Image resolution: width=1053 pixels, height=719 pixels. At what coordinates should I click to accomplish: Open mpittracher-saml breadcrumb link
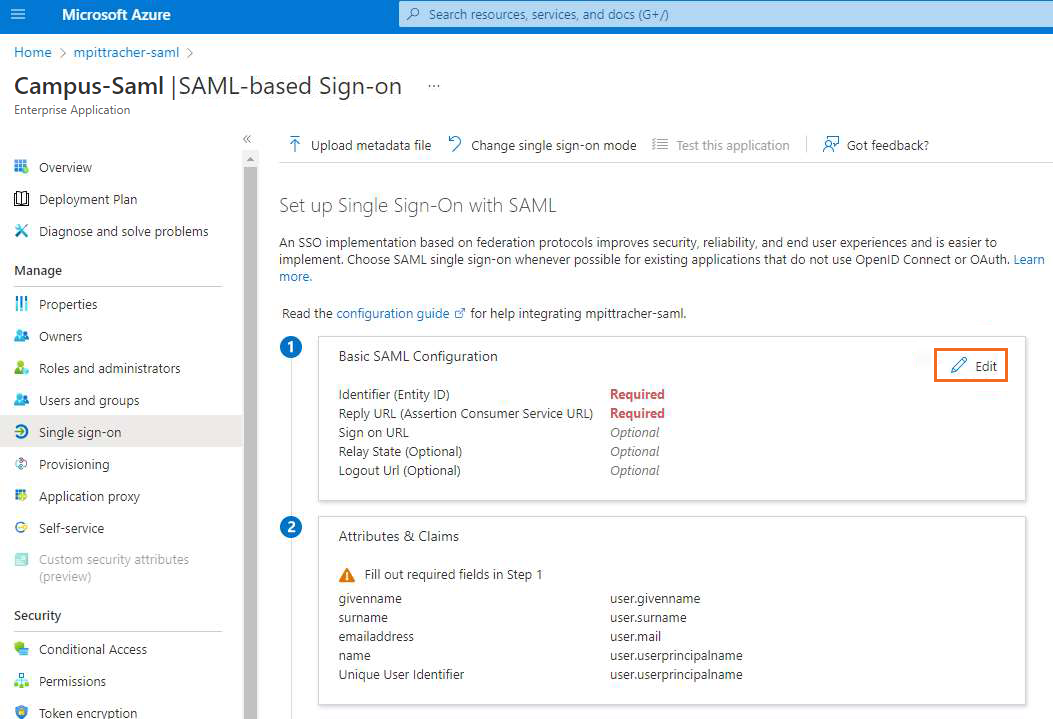pyautogui.click(x=126, y=52)
